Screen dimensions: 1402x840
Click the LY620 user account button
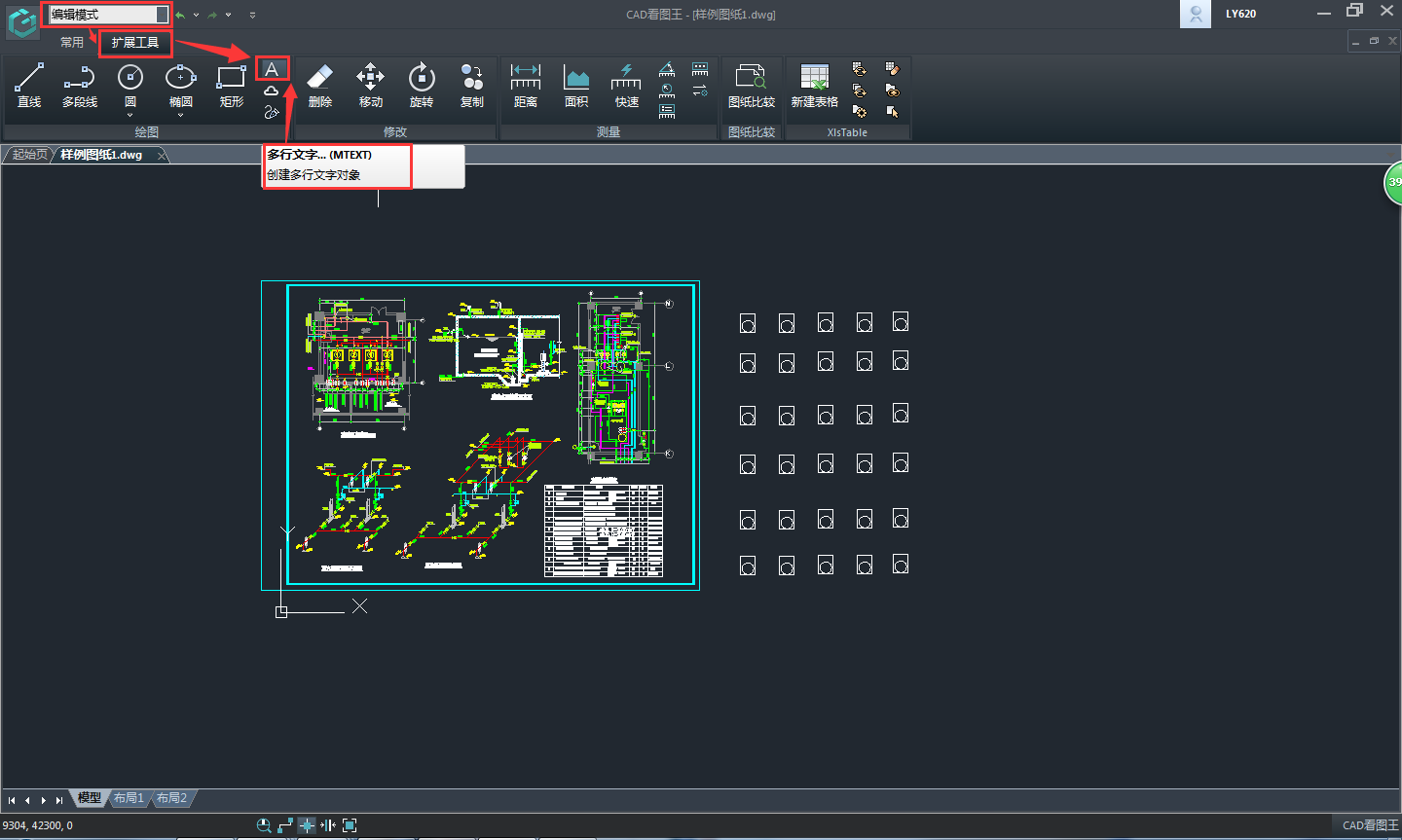point(1239,14)
